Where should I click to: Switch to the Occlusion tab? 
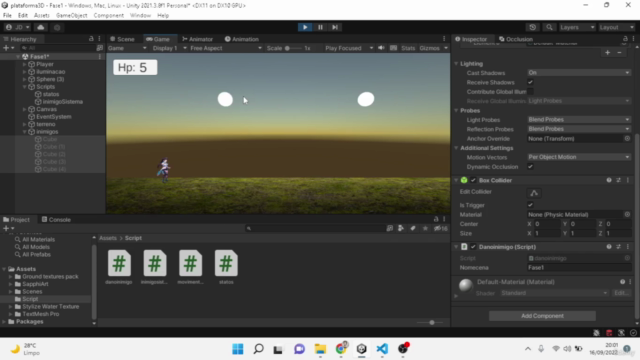pyautogui.click(x=516, y=39)
